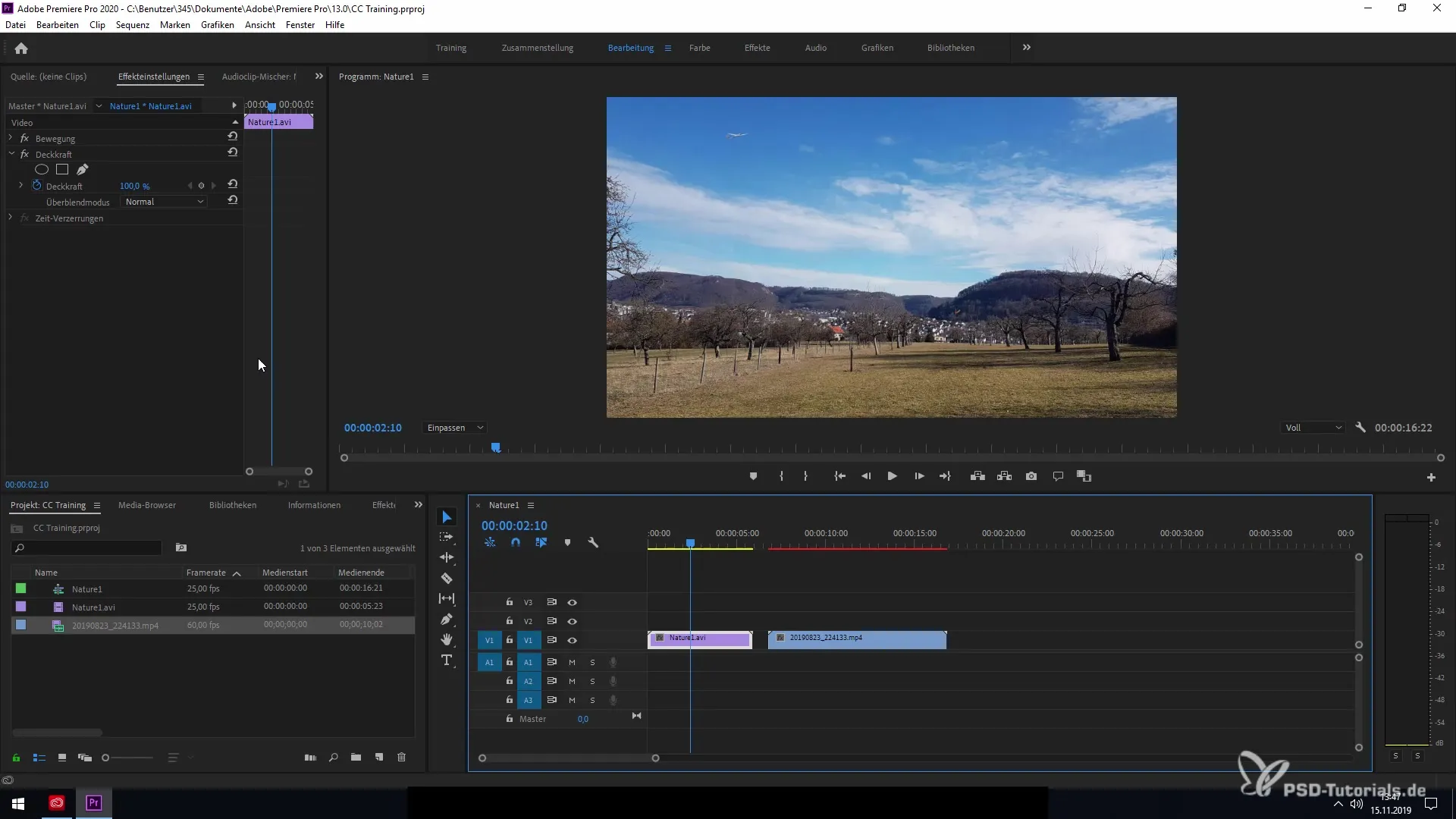
Task: Select the 20190823_224133.mp4 clip on the timeline
Action: pyautogui.click(x=857, y=640)
